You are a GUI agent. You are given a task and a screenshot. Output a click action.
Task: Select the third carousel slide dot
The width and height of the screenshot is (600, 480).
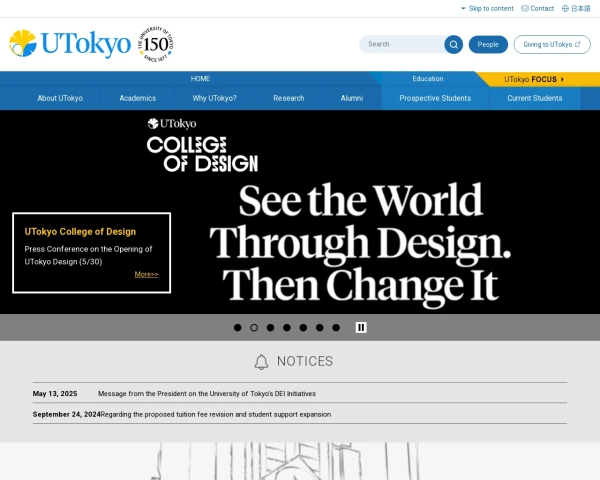pyautogui.click(x=270, y=328)
